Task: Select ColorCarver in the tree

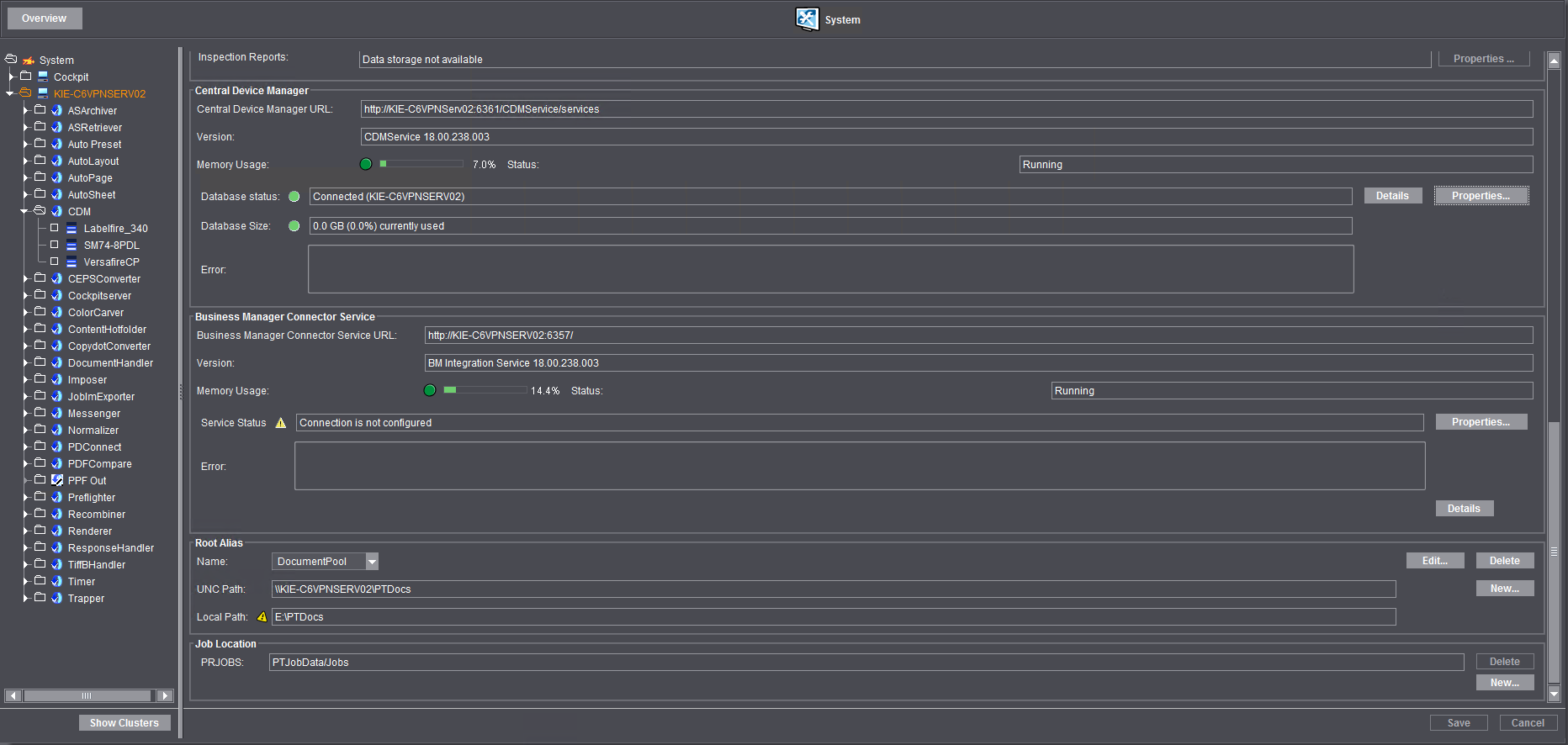Action: click(96, 313)
